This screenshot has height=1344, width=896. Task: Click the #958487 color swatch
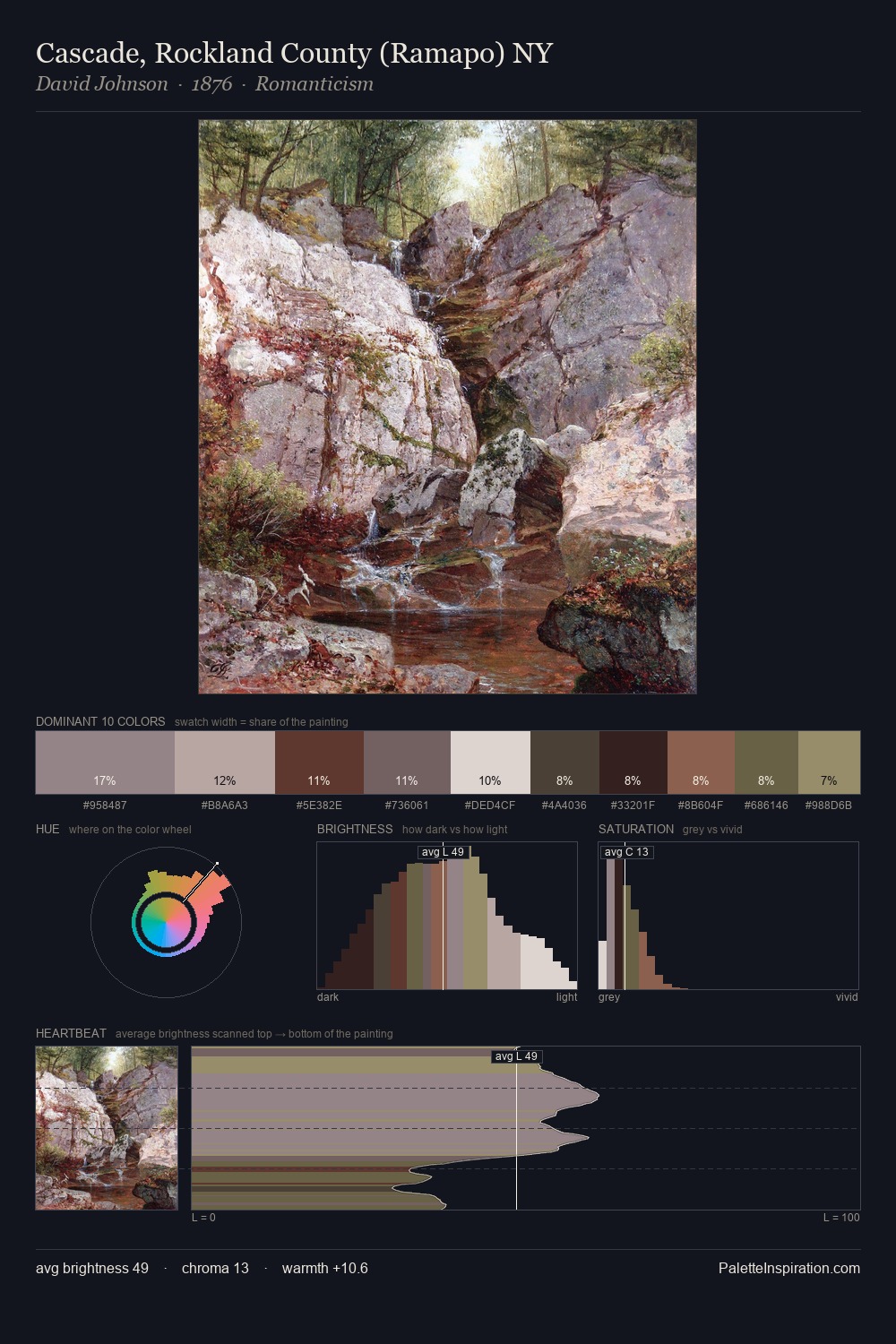[x=105, y=762]
